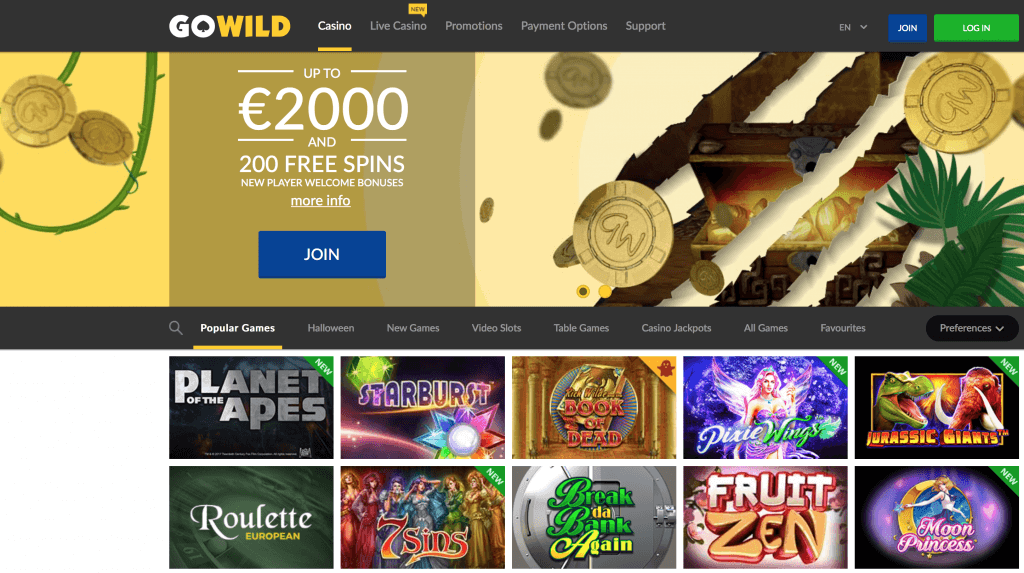Click the language chevron arrow
1024x573 pixels.
click(x=863, y=27)
